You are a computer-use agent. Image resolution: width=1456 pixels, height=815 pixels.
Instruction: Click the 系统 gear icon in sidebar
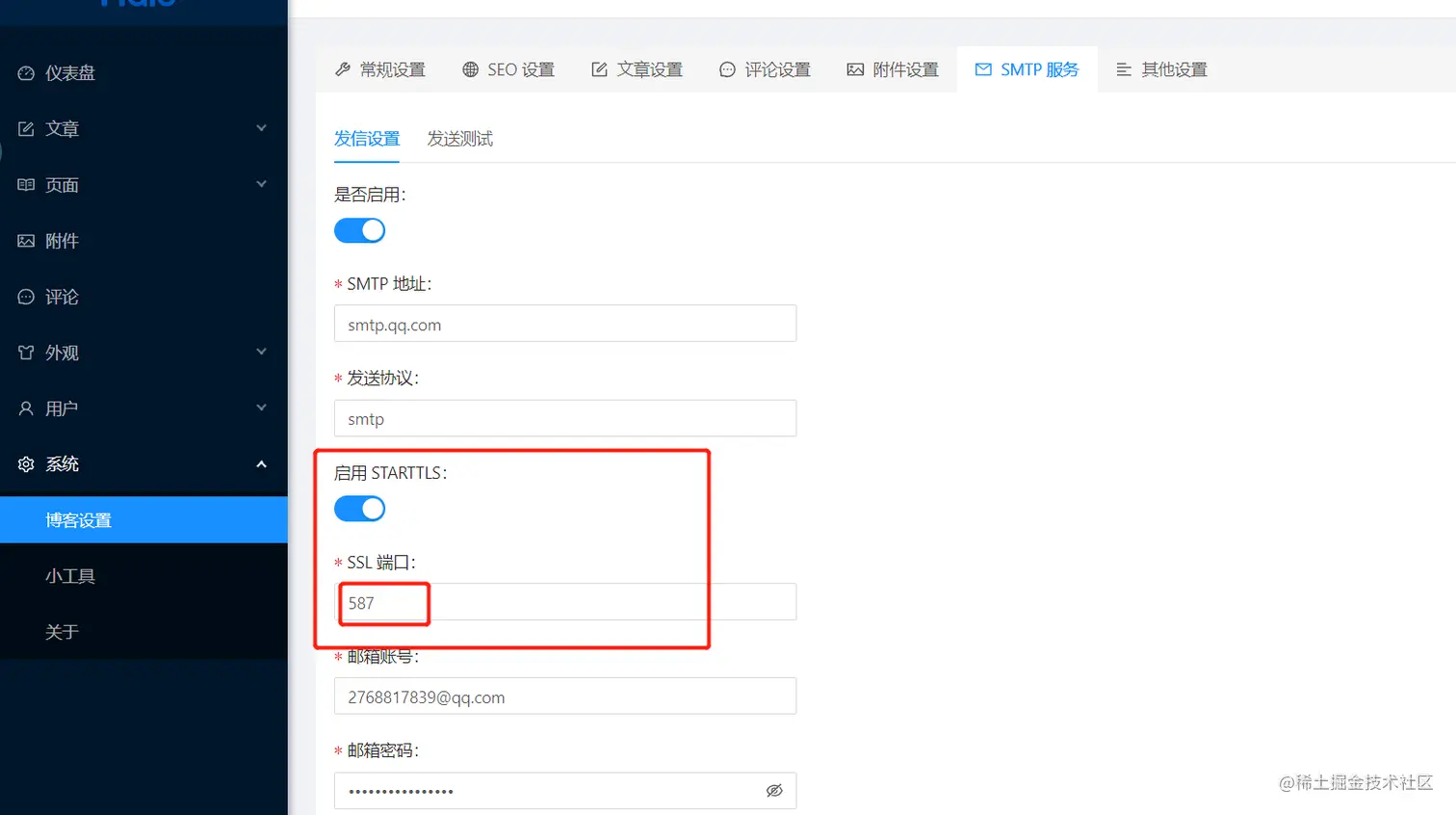tap(26, 464)
